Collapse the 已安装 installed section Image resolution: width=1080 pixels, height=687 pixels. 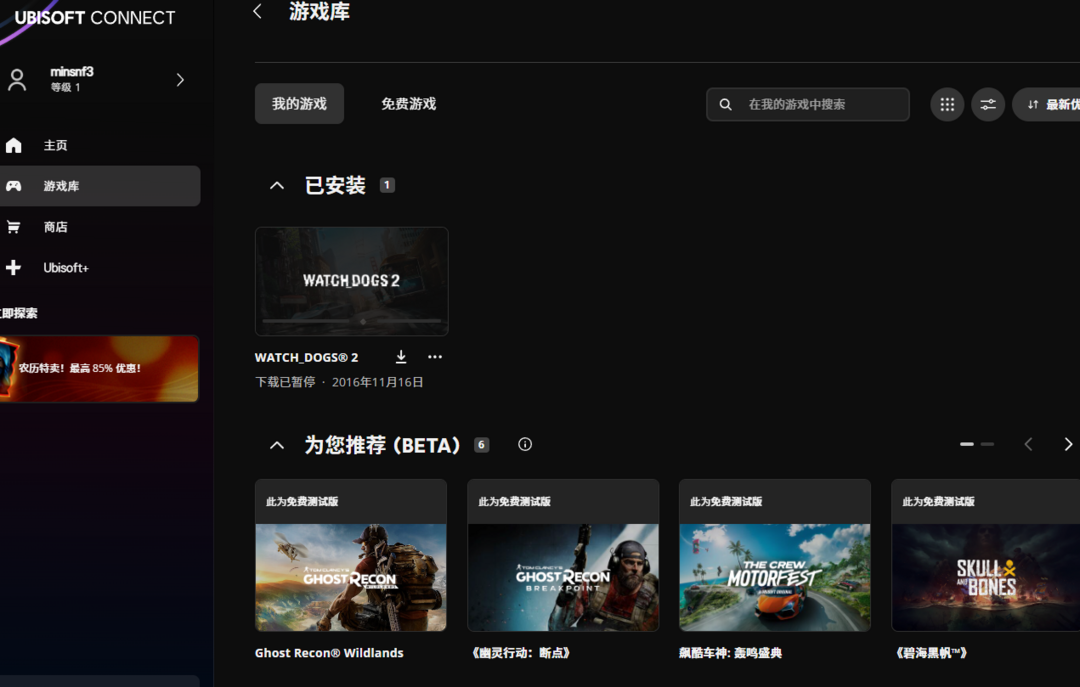point(277,186)
